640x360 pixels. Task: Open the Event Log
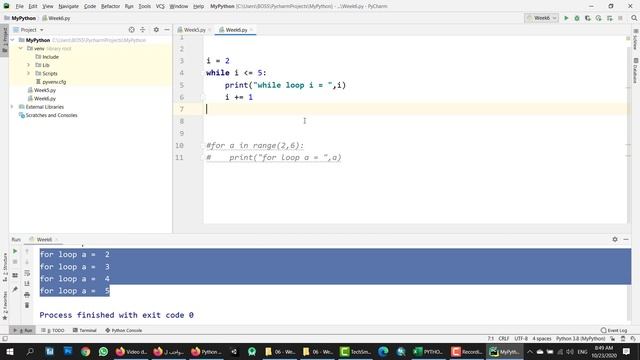pos(614,330)
